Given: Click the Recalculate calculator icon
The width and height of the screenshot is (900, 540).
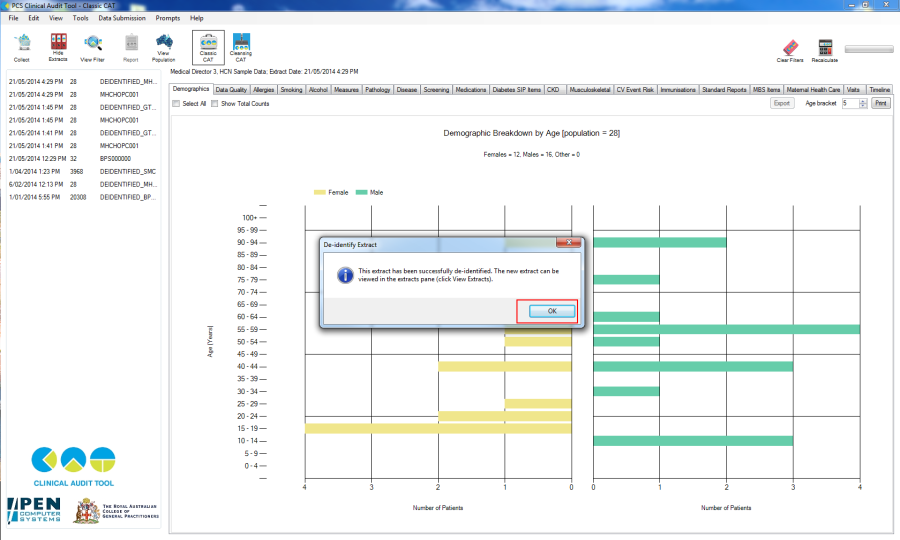Looking at the screenshot, I should 825,50.
